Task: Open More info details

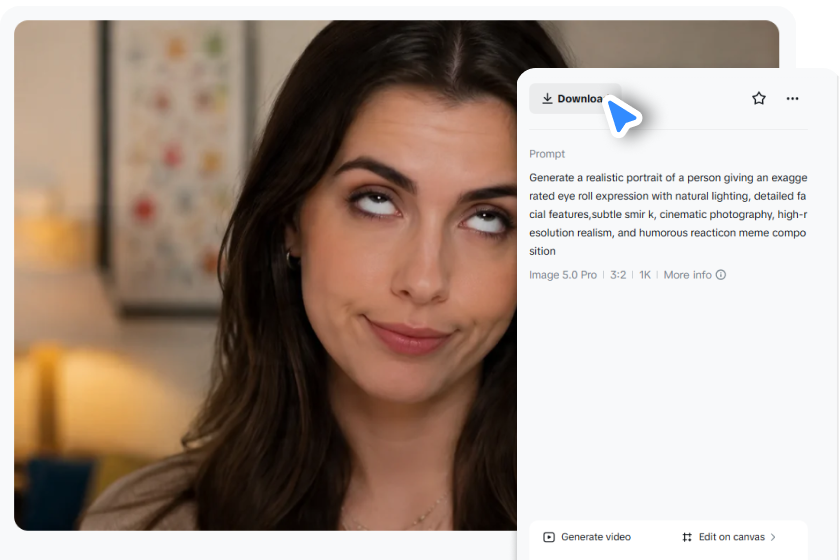Action: (694, 275)
